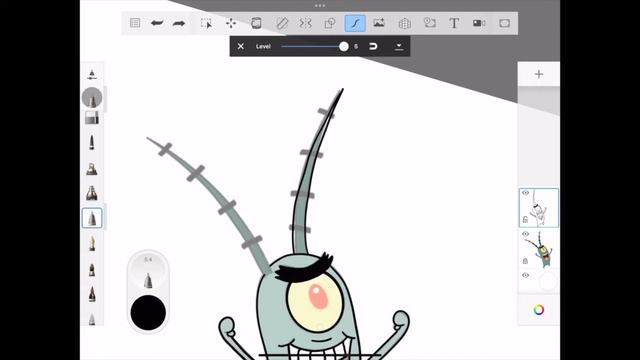Select the round current brush preview

click(92, 98)
